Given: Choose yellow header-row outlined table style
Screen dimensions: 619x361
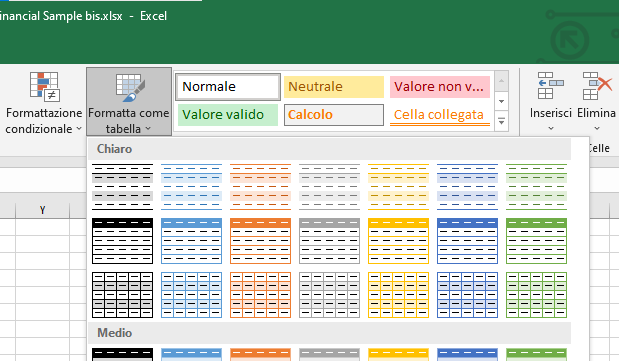Looking at the screenshot, I should (398, 241).
